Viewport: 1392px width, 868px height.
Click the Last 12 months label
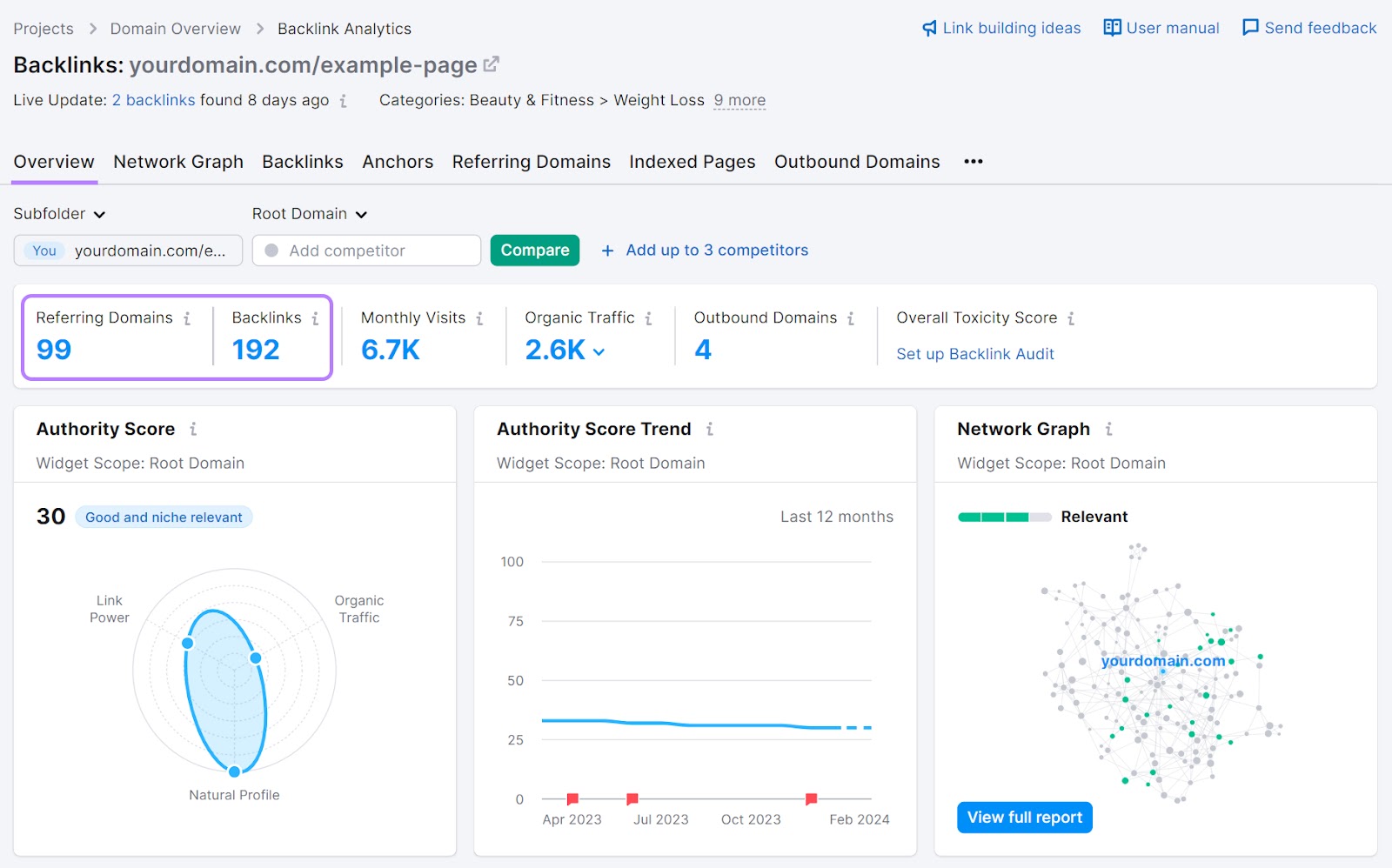(837, 517)
